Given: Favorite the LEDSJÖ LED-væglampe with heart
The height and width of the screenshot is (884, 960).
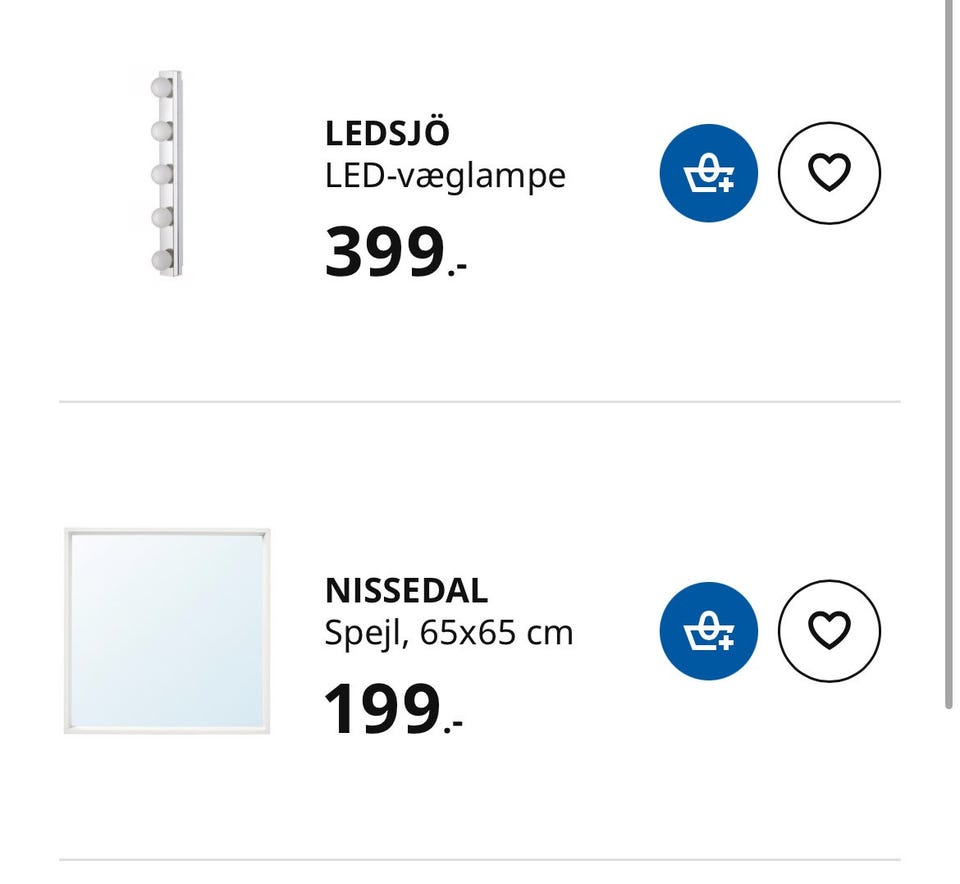Looking at the screenshot, I should click(x=829, y=173).
